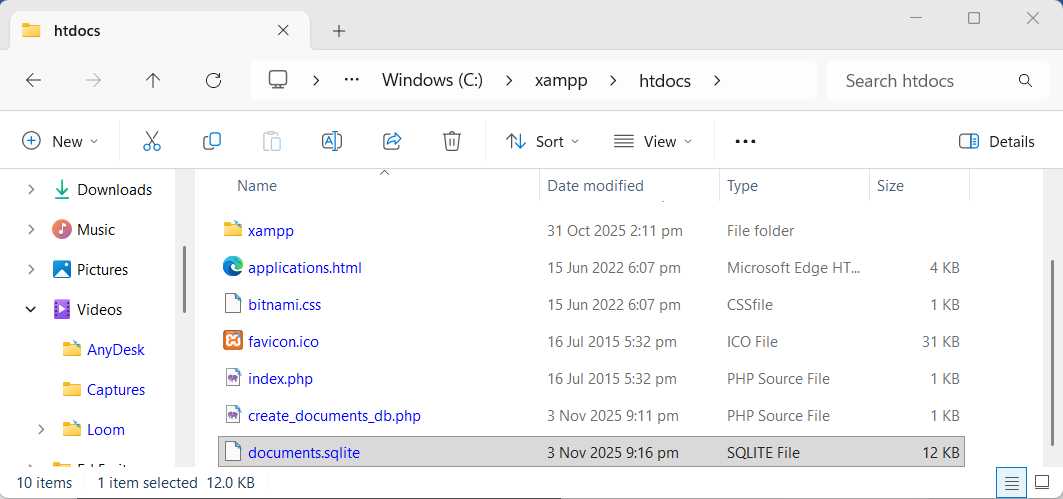
Task: Click the file icon of bitnami.css
Action: point(233,304)
